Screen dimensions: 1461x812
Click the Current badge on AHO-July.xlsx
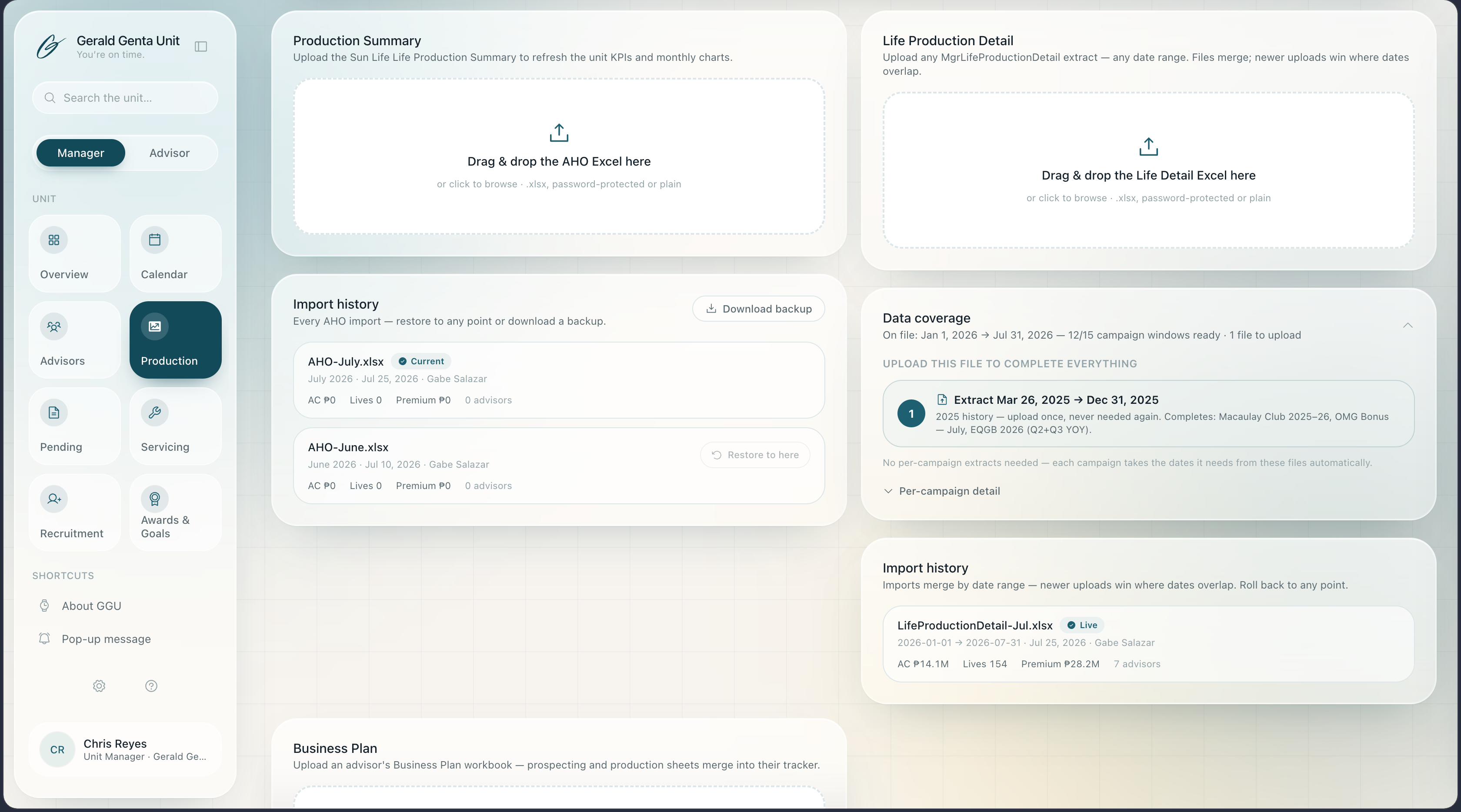pos(421,361)
